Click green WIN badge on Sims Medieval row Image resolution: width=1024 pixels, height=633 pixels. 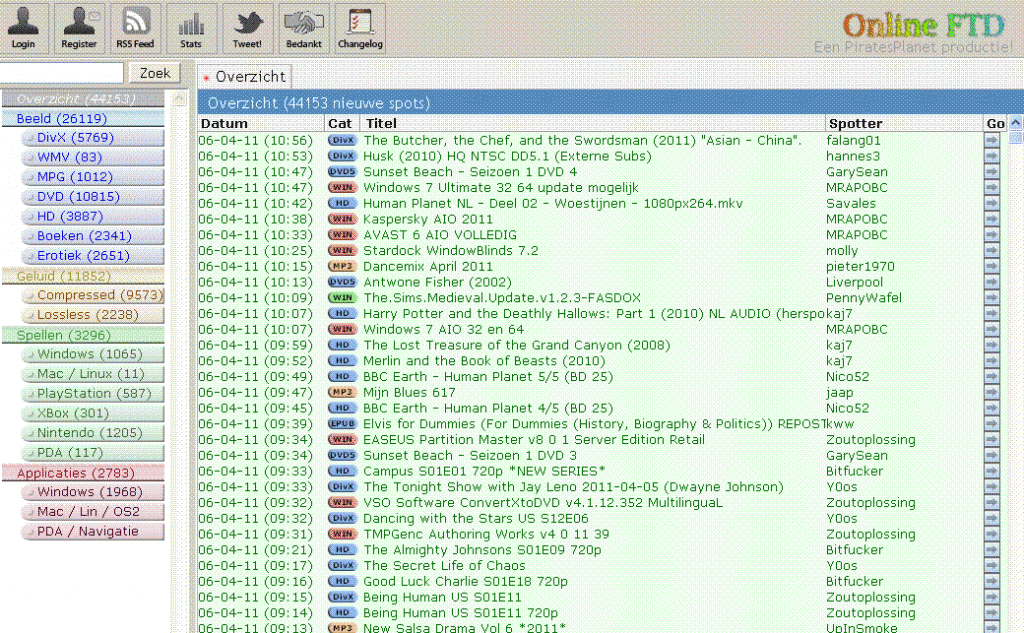point(342,298)
